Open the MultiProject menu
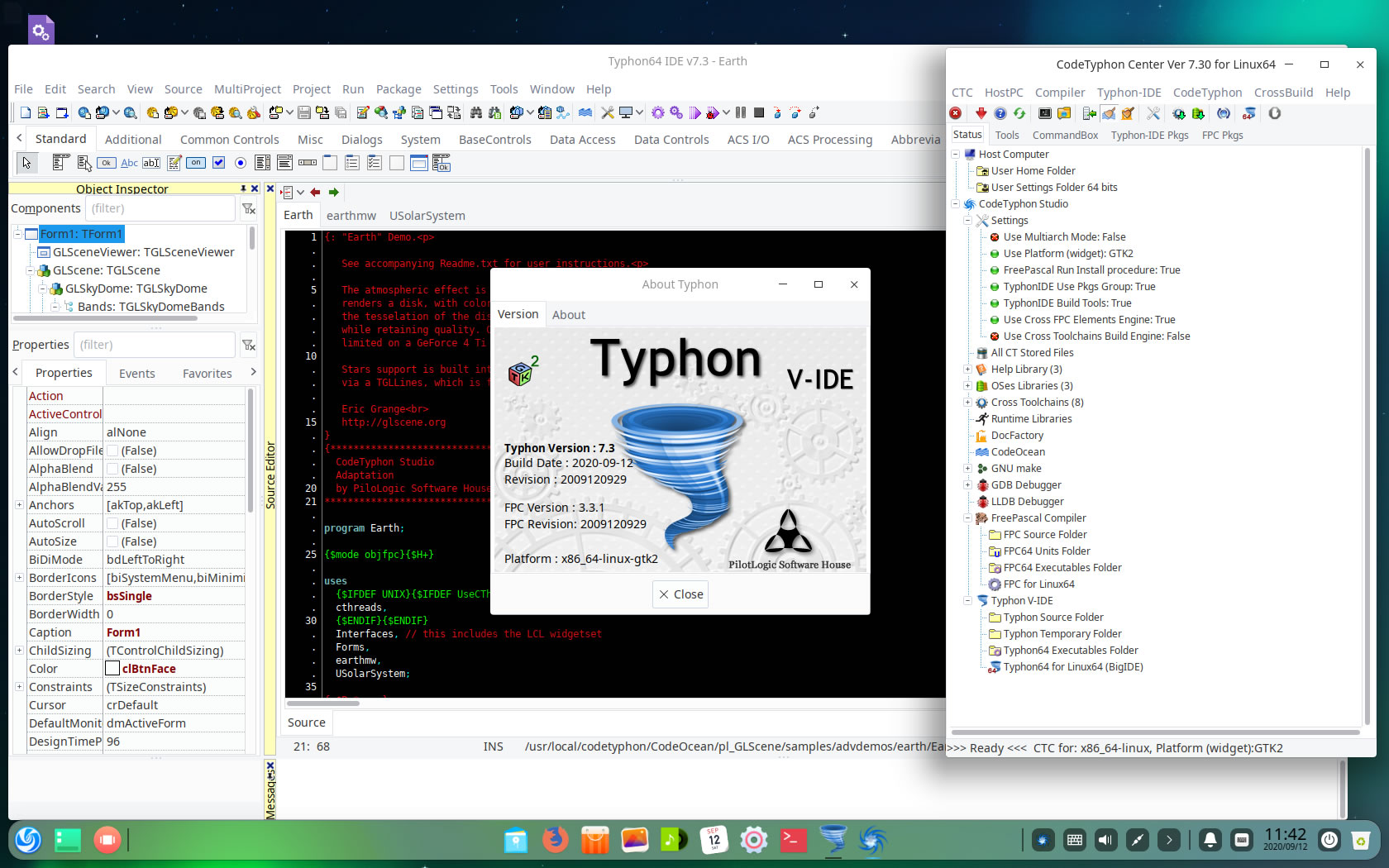This screenshot has width=1389, height=868. coord(247,89)
